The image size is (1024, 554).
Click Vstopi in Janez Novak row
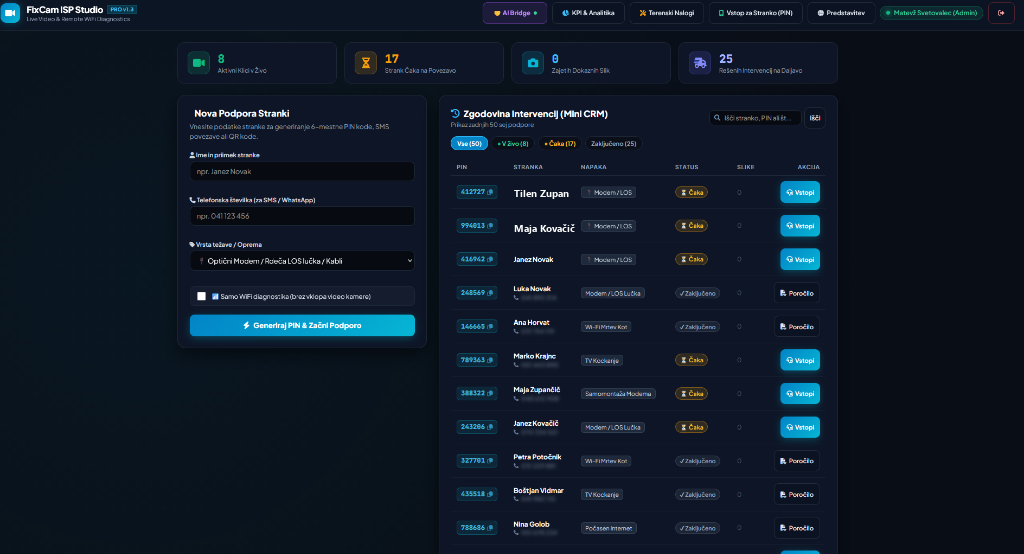(800, 259)
